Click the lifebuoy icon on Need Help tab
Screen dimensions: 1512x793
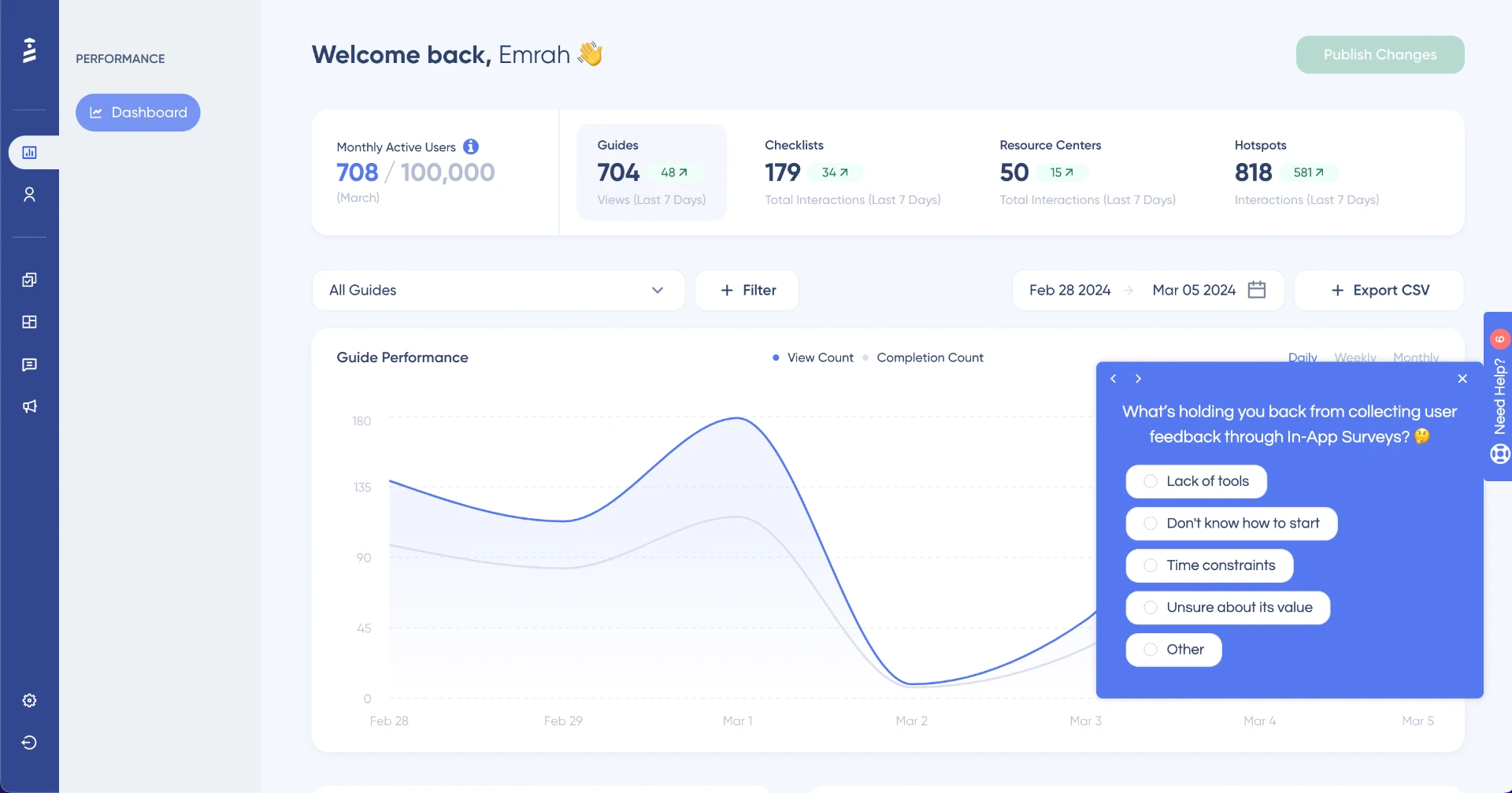point(1500,454)
